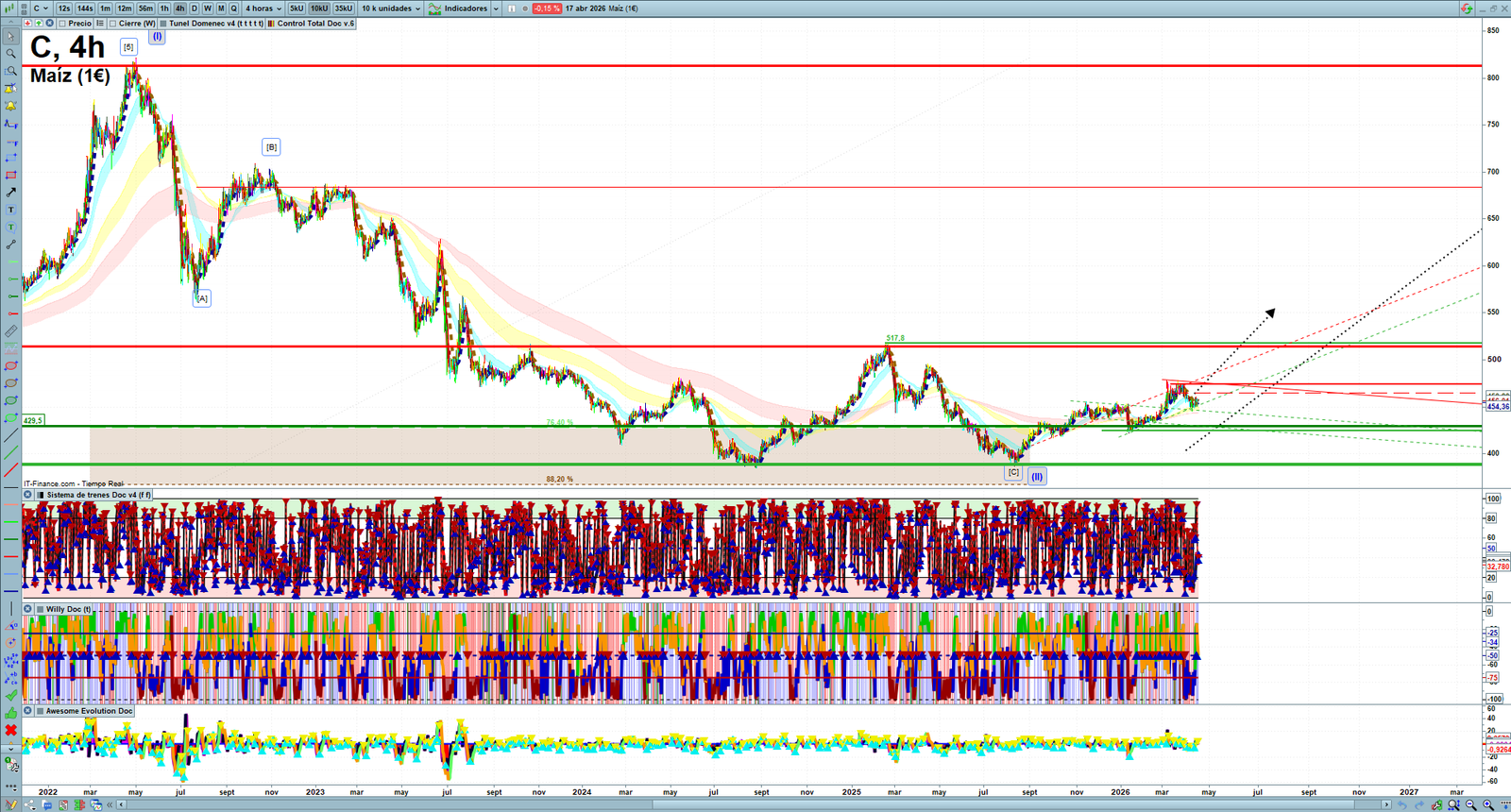Screen dimensions: 1511x812
Task: Toggle the round record button in top toolbar
Action: (x=525, y=8)
